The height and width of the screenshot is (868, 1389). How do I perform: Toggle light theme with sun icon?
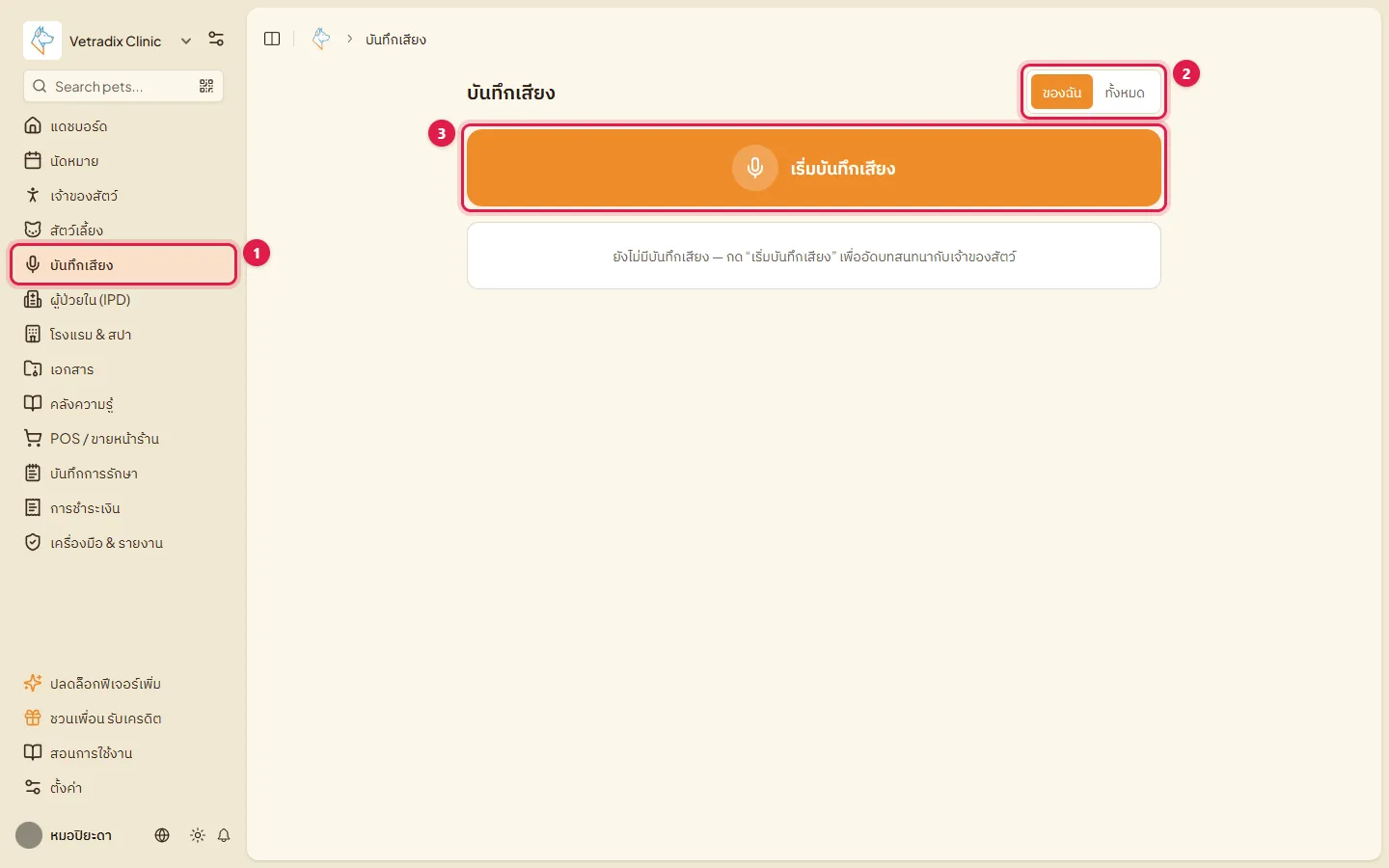[x=198, y=835]
